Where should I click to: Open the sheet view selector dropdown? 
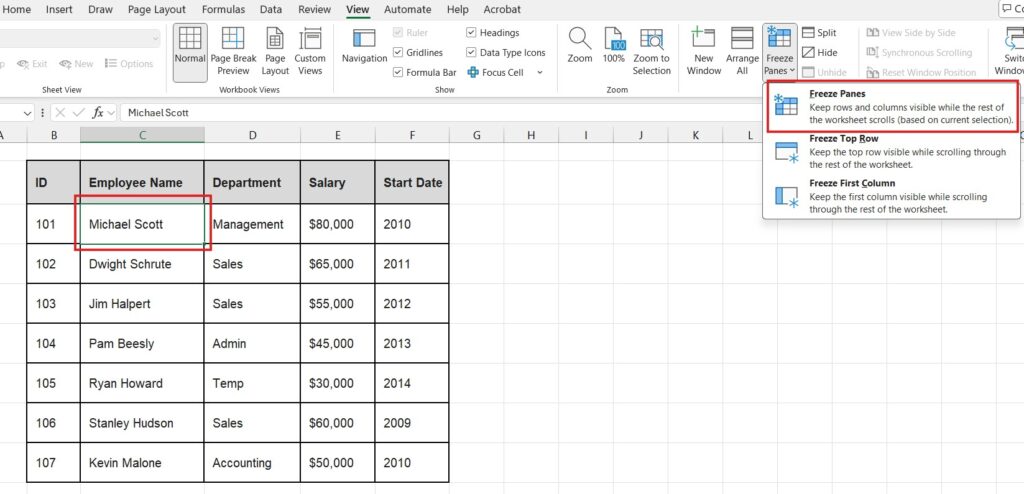(155, 39)
